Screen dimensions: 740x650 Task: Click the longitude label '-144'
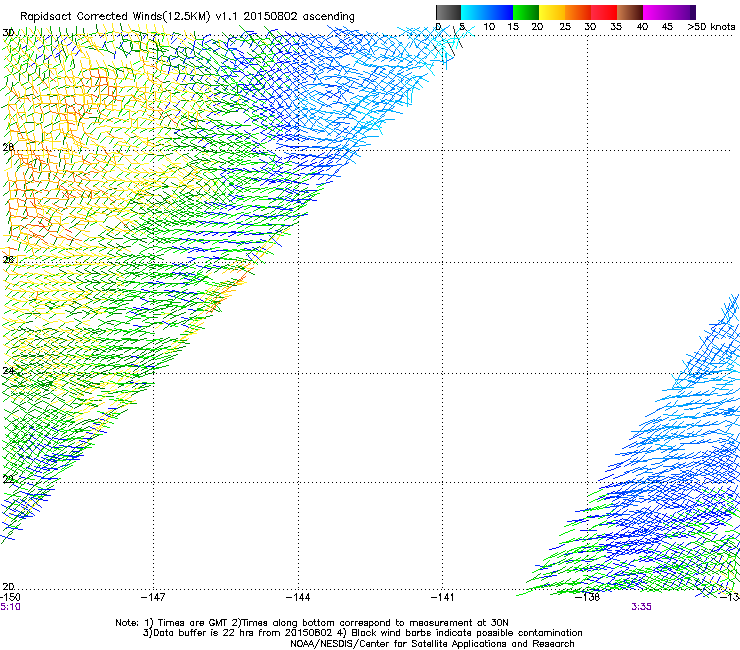(x=298, y=598)
